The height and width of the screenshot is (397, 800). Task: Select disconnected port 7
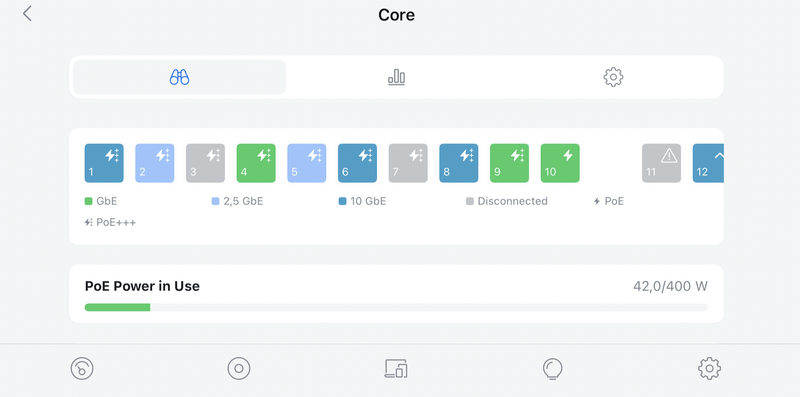coord(408,163)
